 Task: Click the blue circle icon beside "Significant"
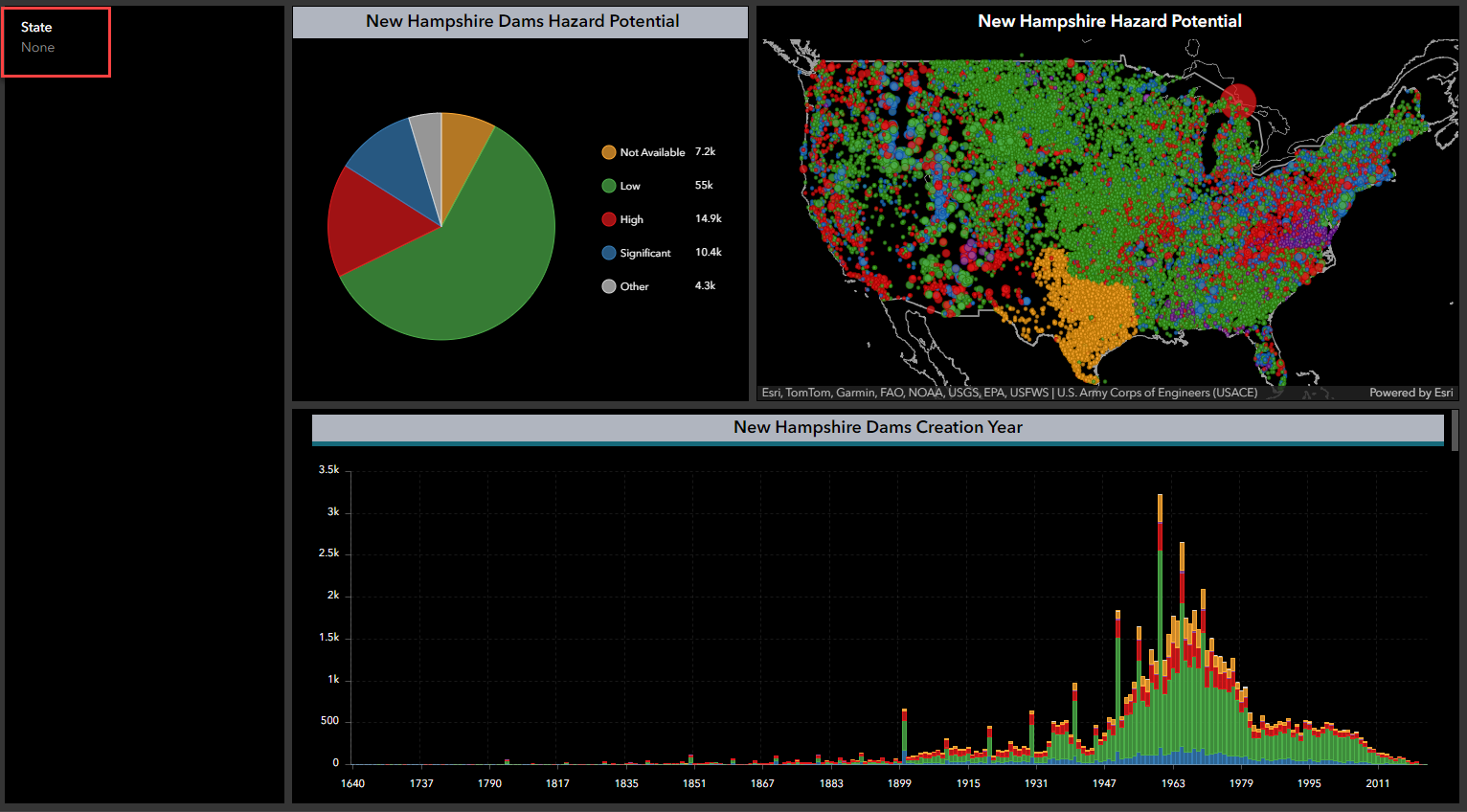click(609, 252)
